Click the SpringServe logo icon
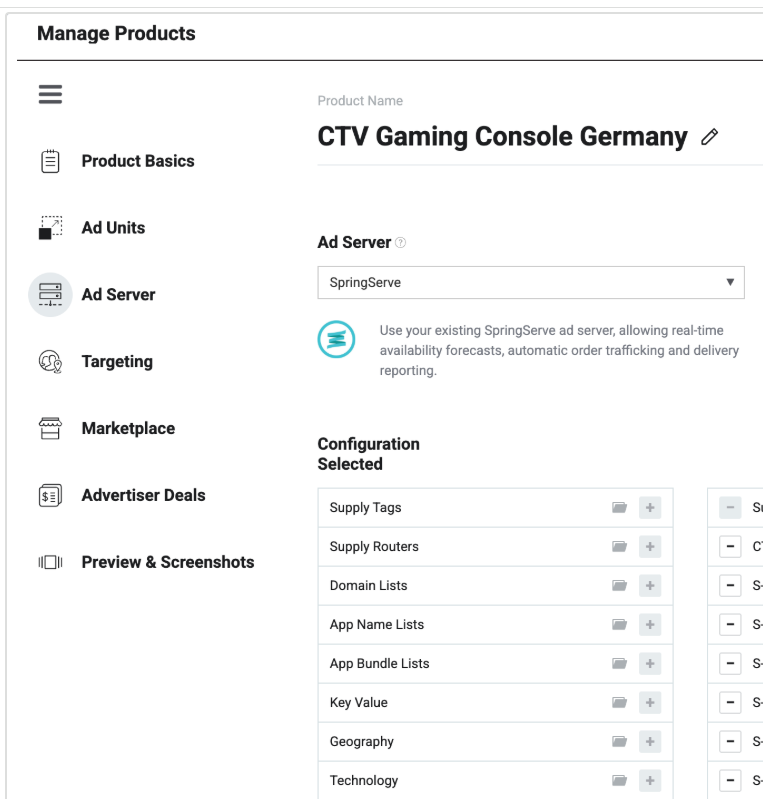The height and width of the screenshot is (799, 763). [x=337, y=340]
